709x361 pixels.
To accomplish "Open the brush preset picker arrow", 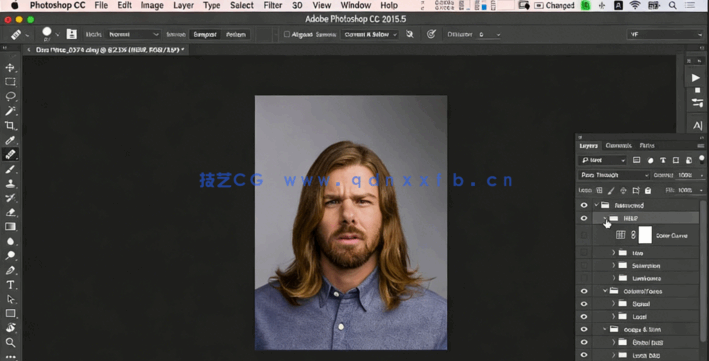I will [57, 34].
